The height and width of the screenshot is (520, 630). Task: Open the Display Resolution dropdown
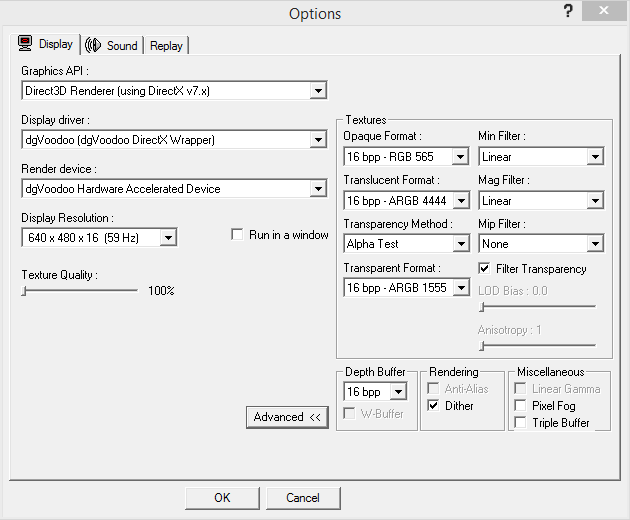[168, 238]
